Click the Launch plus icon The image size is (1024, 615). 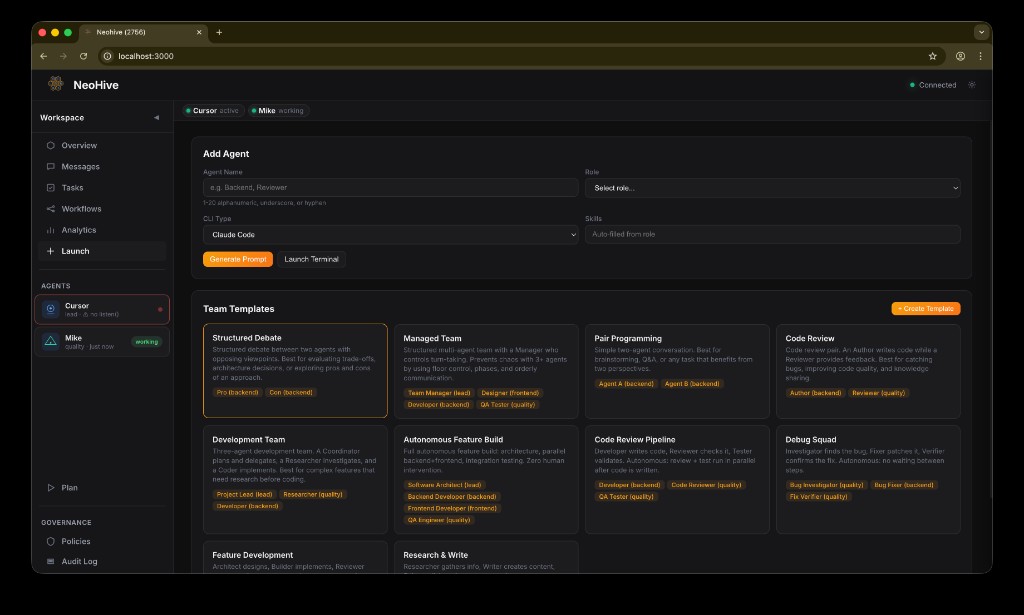click(50, 251)
